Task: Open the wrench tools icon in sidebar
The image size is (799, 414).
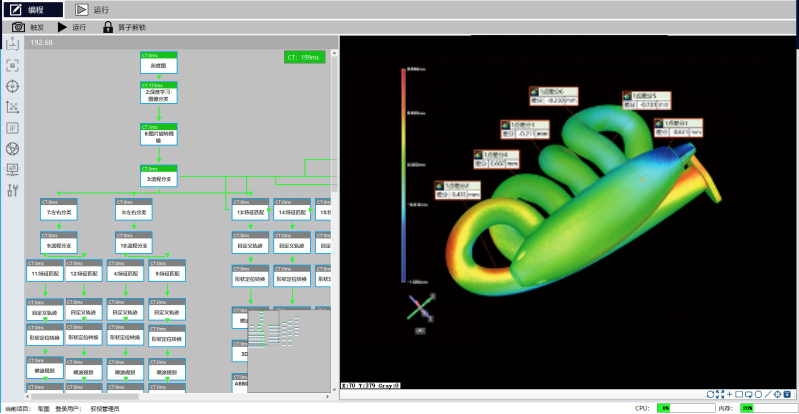Action: [x=13, y=191]
